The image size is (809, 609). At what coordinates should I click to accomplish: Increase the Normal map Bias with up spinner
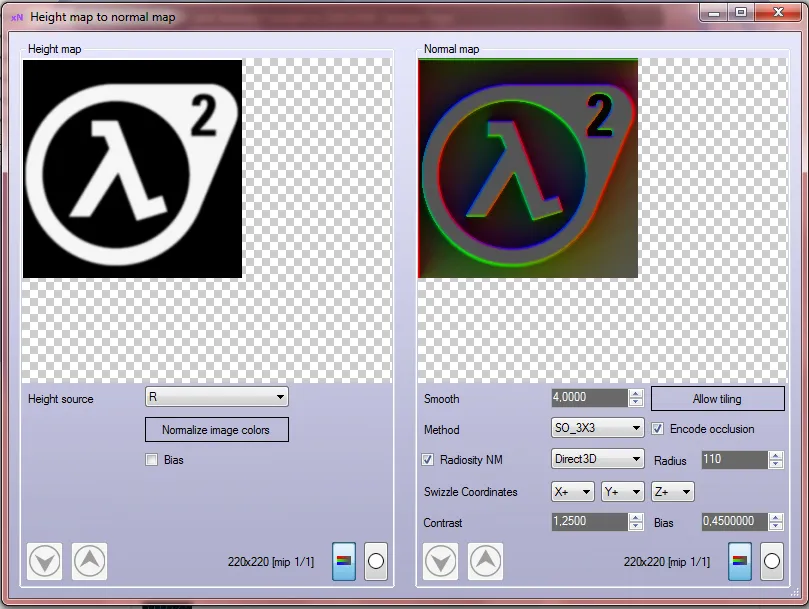(775, 517)
